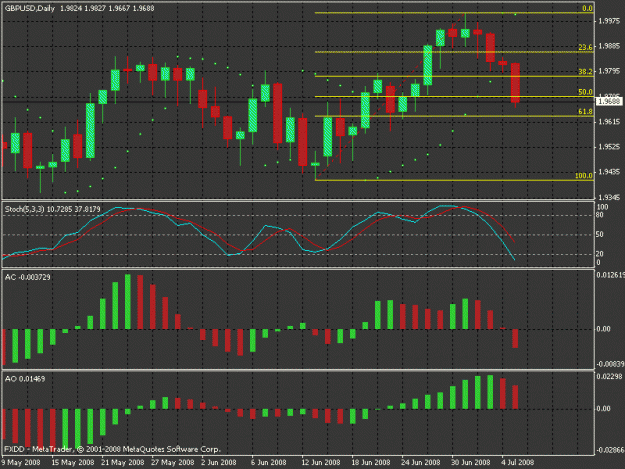This screenshot has width=625, height=469.
Task: Click the last red candlestick near 50.0 level
Action: [x=515, y=83]
